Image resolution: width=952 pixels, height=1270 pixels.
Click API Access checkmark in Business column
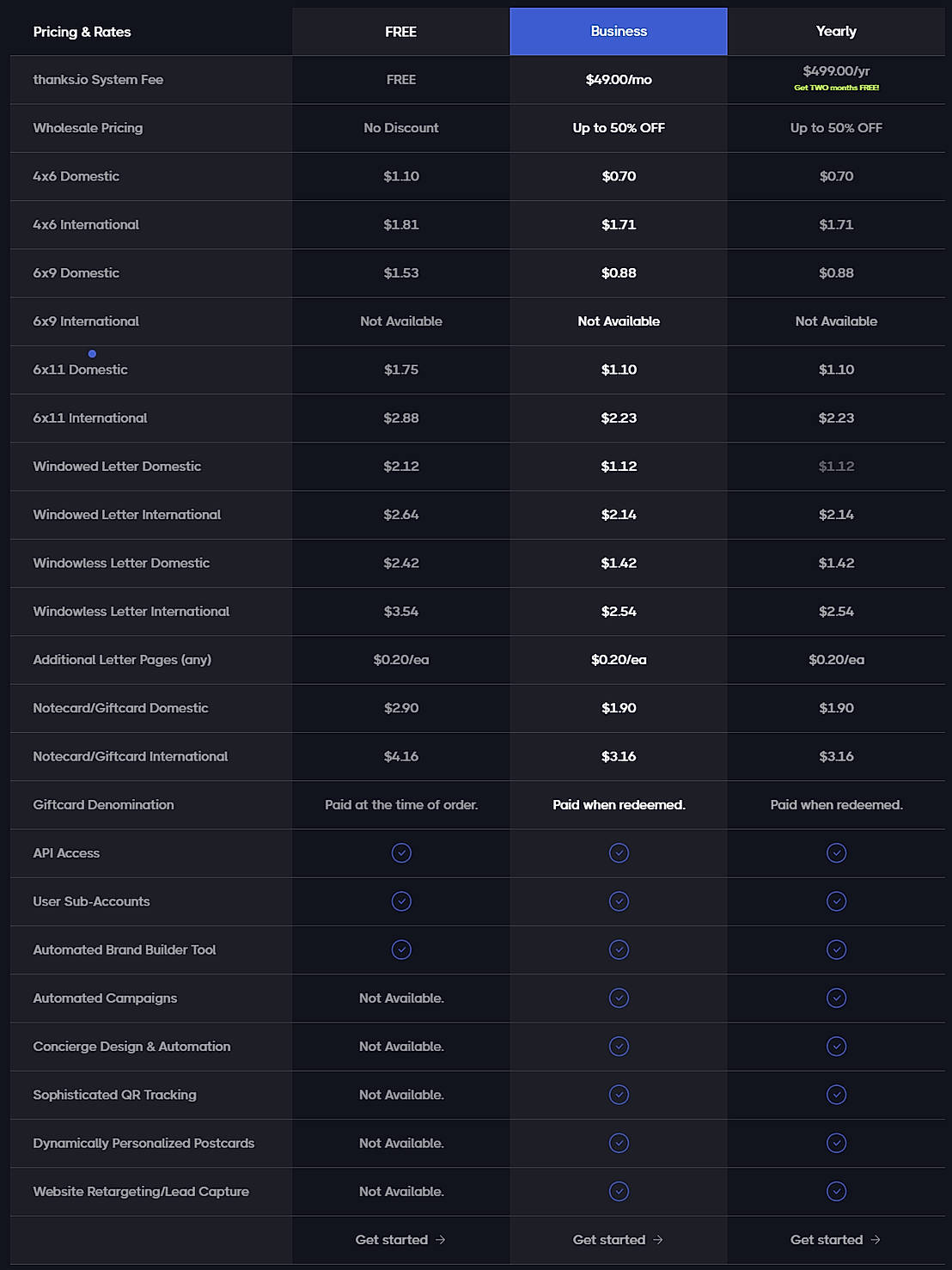[619, 853]
